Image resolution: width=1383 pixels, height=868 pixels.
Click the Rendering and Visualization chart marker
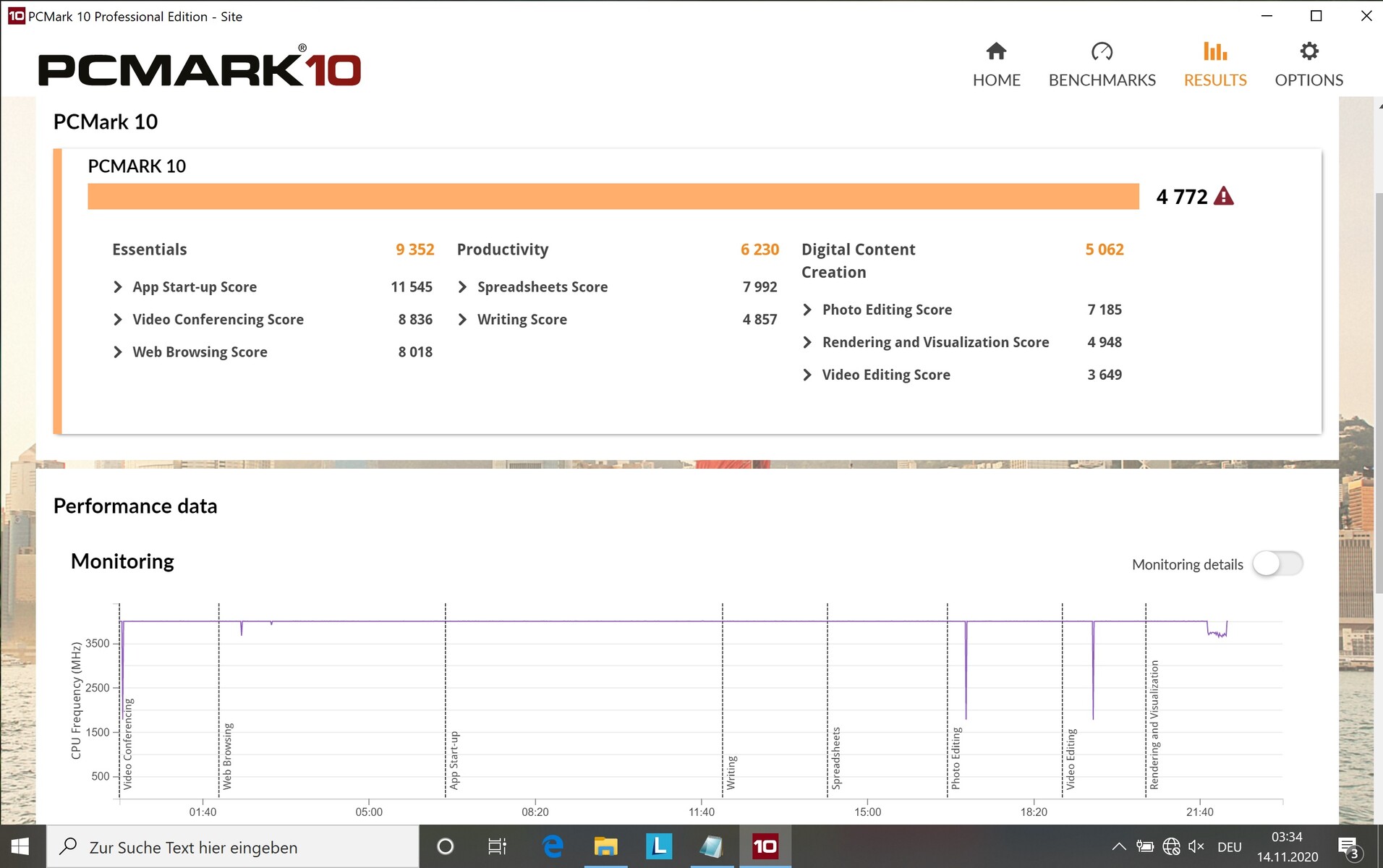pyautogui.click(x=1154, y=725)
